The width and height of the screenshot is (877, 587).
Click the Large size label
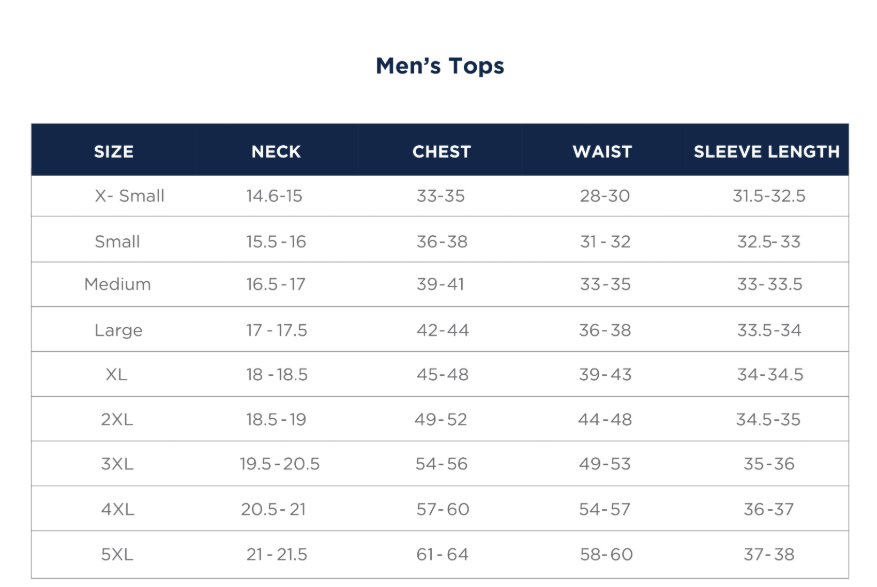[118, 331]
